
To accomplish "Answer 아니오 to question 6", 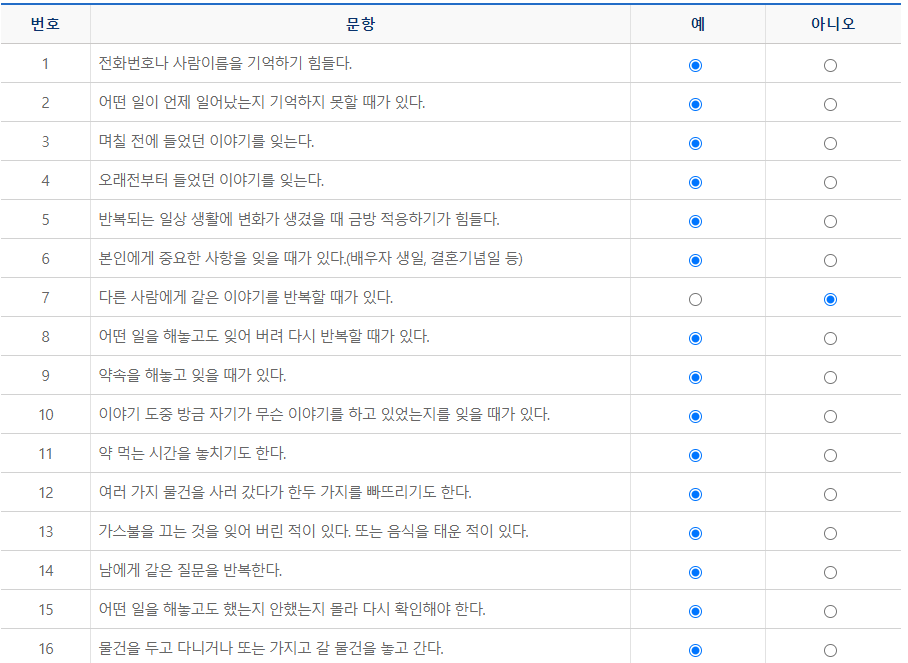I will pyautogui.click(x=830, y=260).
